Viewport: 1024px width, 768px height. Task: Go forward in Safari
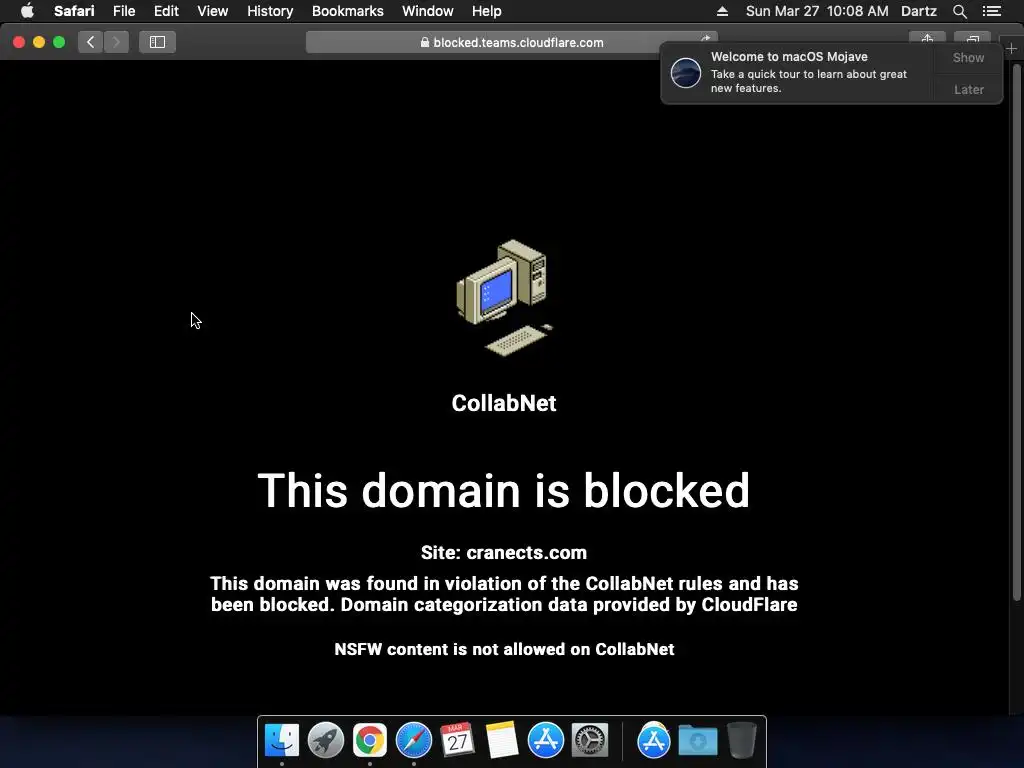coord(116,42)
